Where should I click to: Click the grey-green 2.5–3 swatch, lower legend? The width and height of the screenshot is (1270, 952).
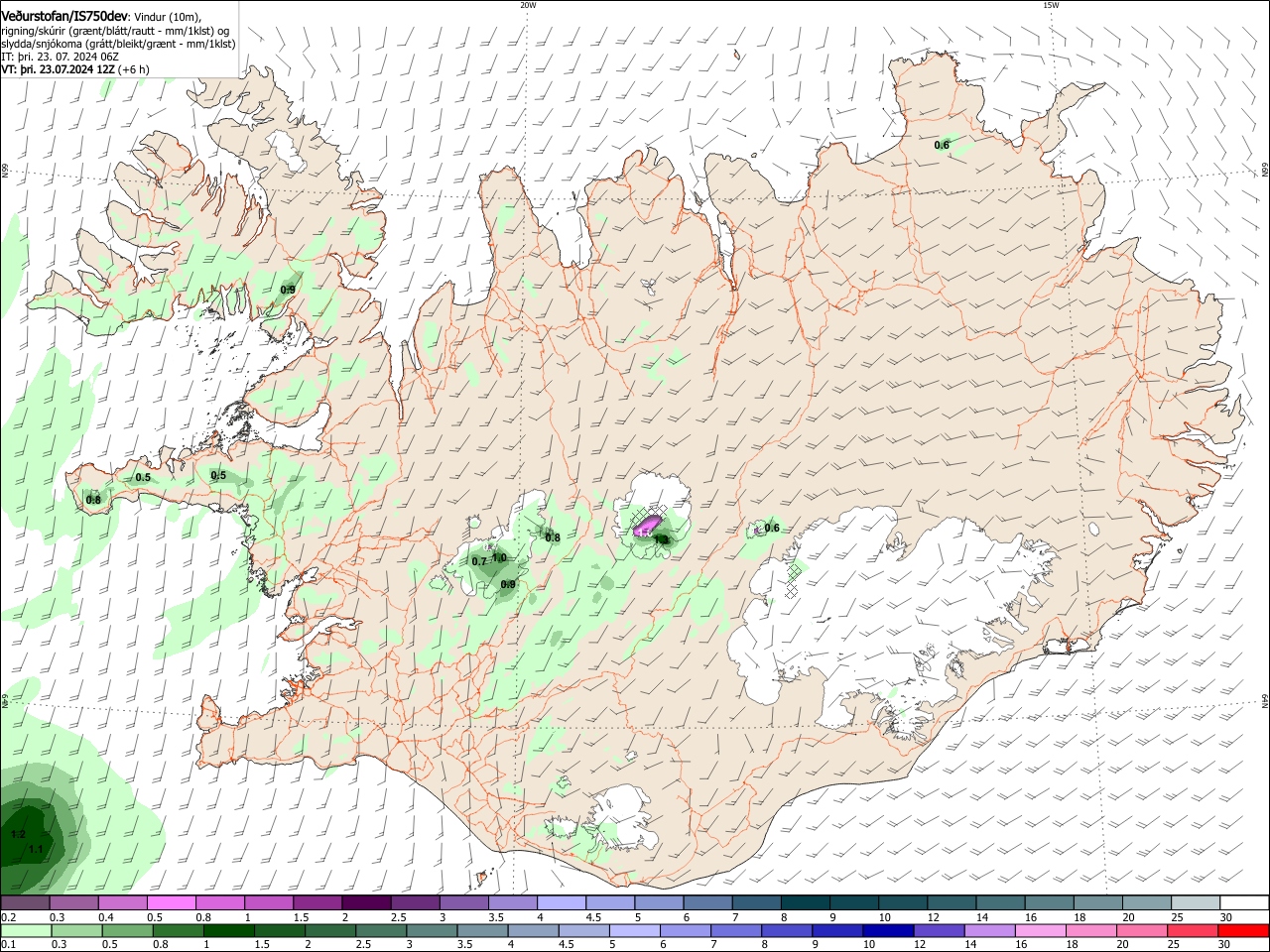(381, 930)
